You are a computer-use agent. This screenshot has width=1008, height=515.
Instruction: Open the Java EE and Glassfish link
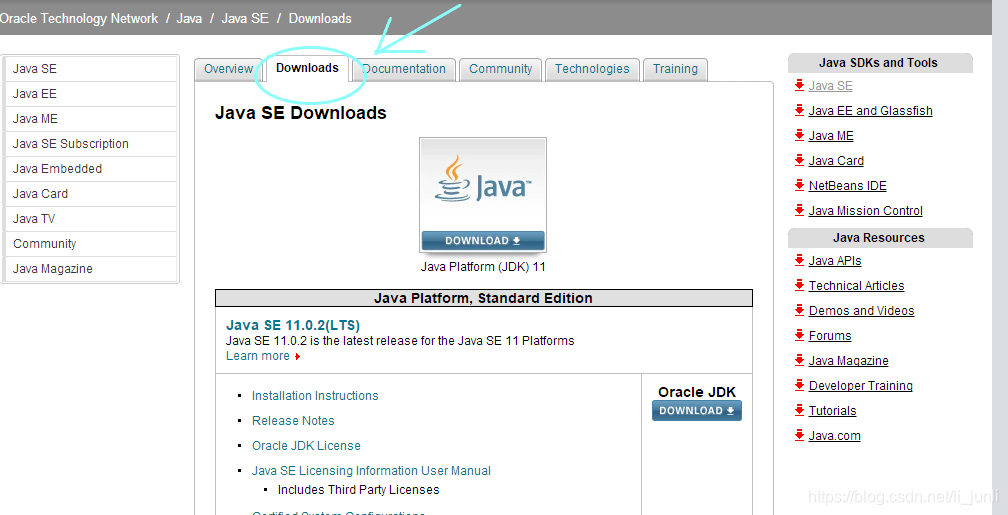tap(870, 111)
